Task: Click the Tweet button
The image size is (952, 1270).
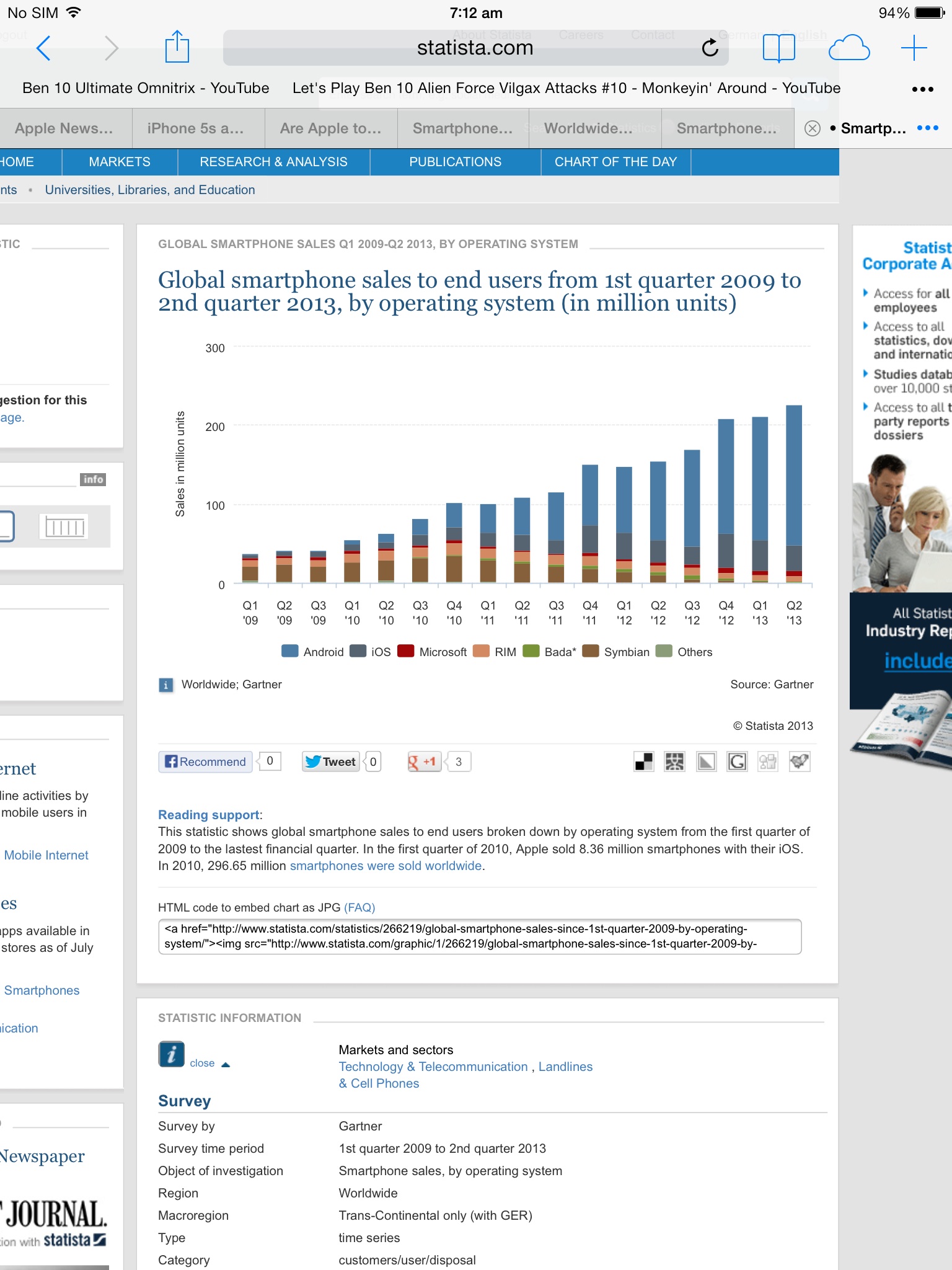Action: pyautogui.click(x=331, y=762)
